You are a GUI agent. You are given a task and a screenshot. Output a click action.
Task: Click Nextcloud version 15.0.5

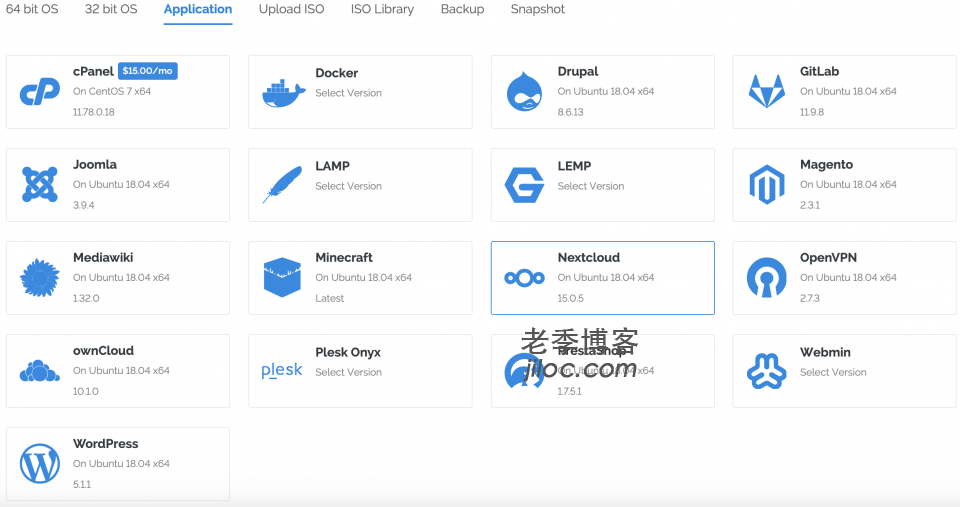pyautogui.click(x=571, y=298)
